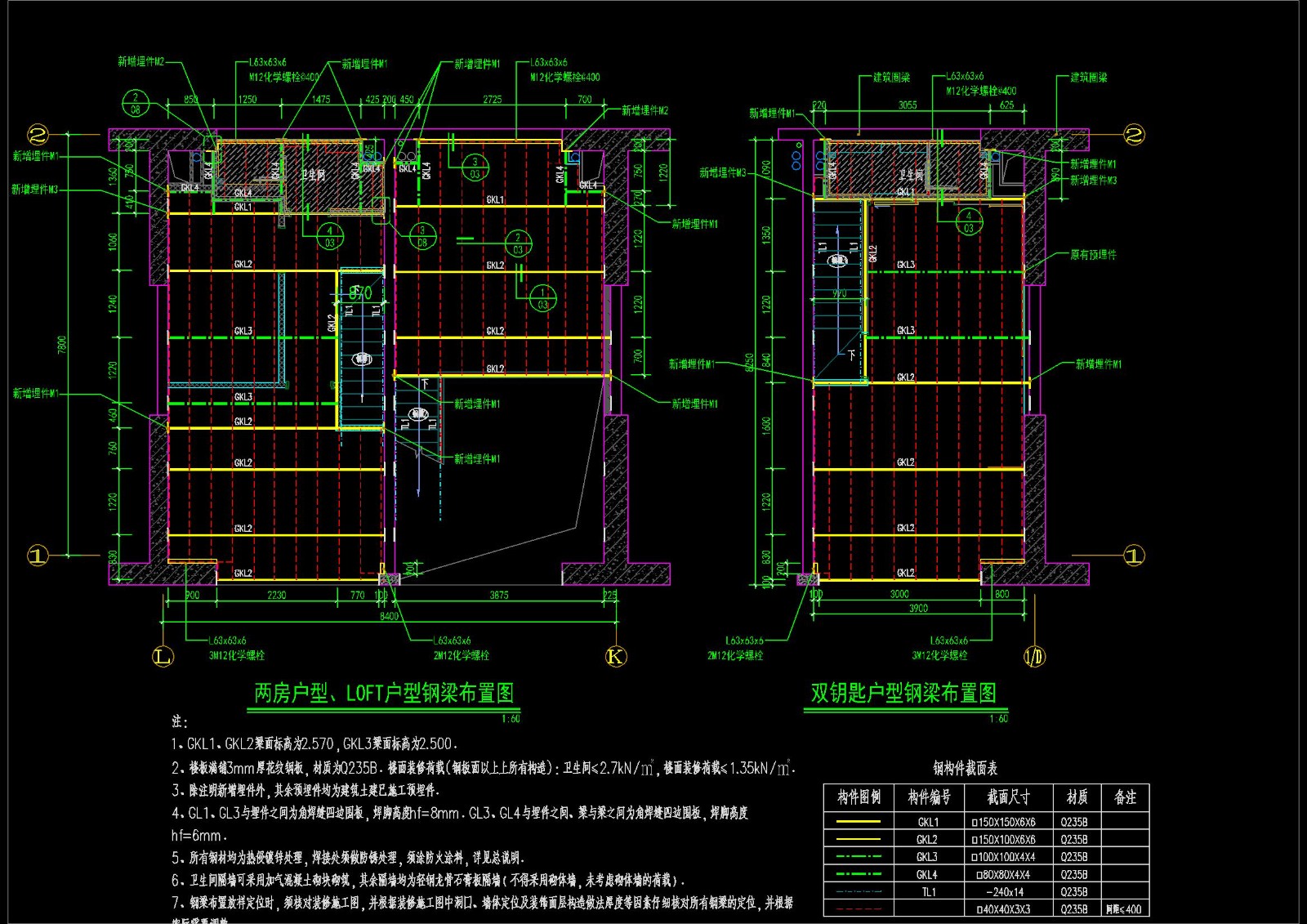
Task: Select the 1/D axis bubble
Action: pos(1034,656)
